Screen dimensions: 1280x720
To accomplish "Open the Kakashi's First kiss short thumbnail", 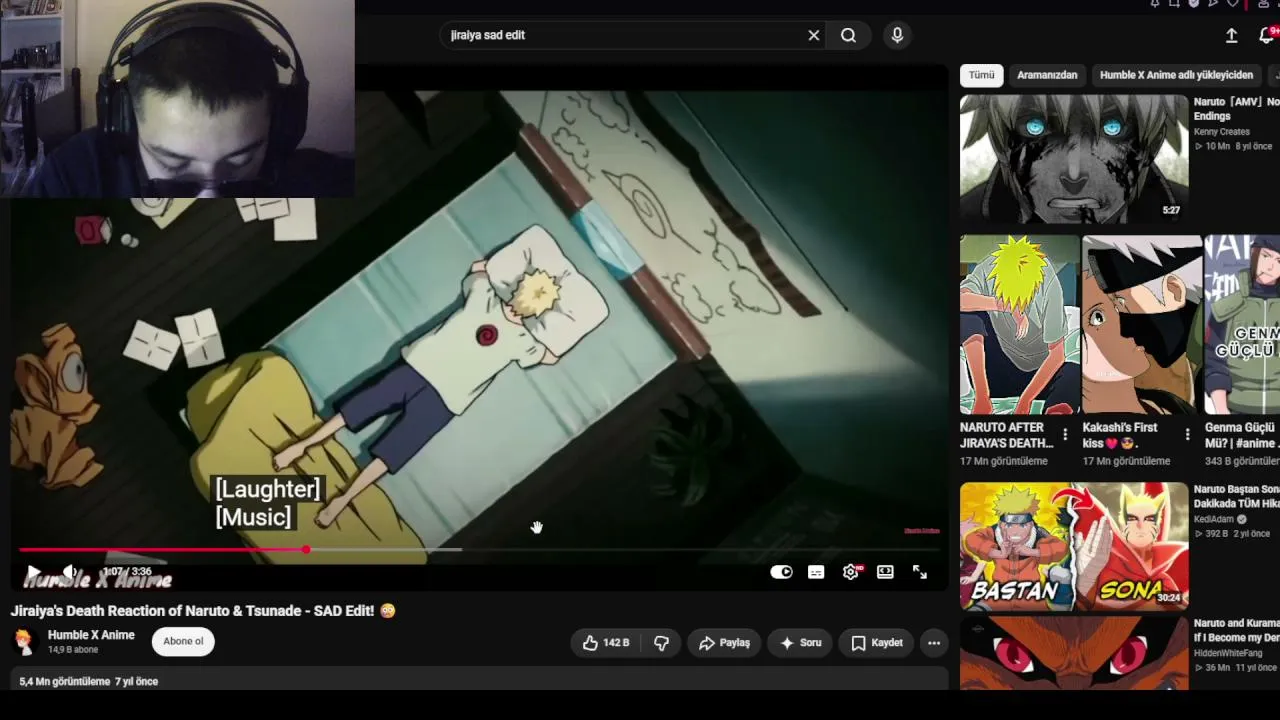I will (x=1142, y=325).
